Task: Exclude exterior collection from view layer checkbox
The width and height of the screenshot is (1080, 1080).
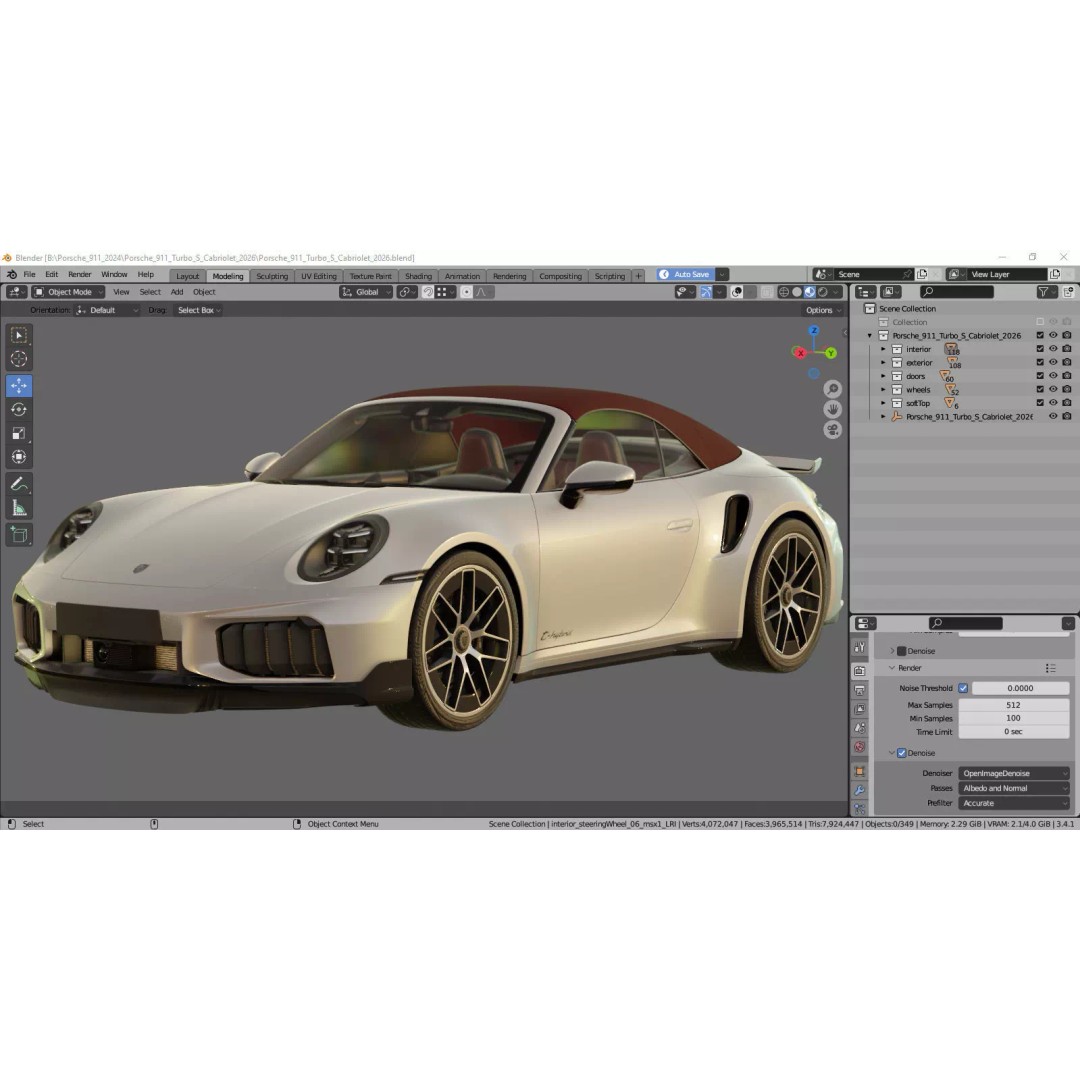Action: pos(1040,362)
